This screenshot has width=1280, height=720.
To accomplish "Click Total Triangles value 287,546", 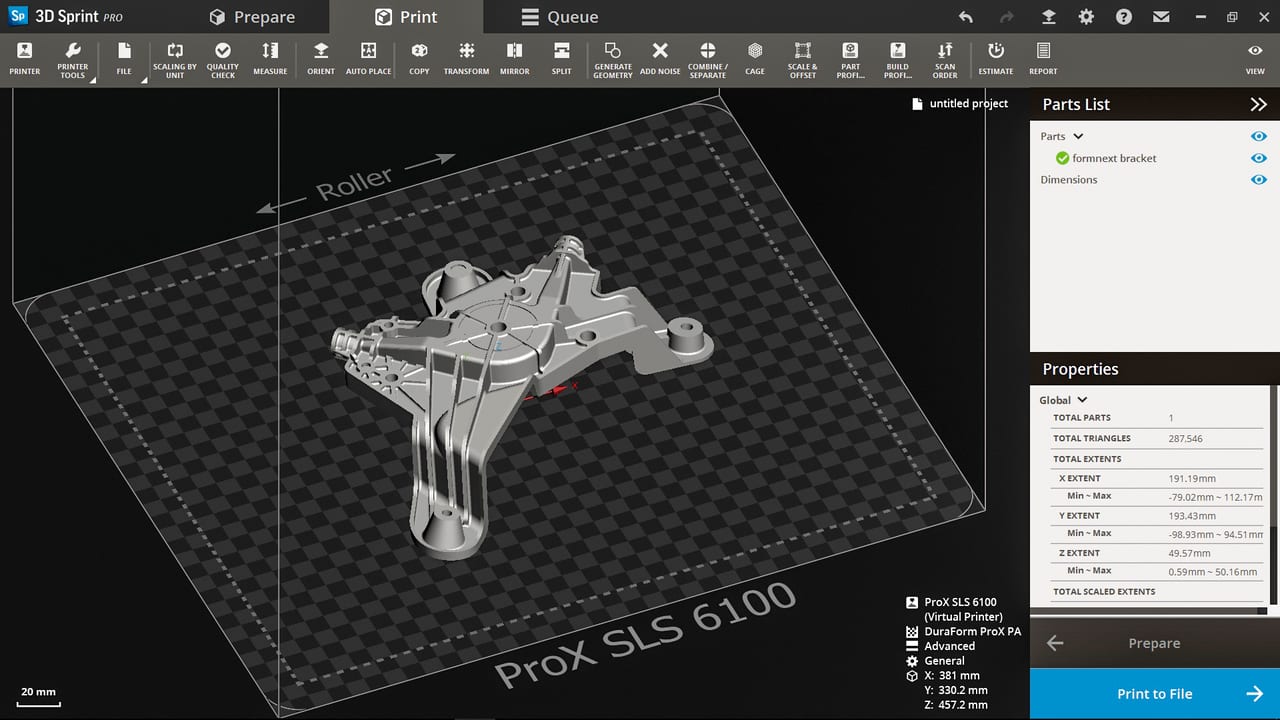I will [1185, 439].
